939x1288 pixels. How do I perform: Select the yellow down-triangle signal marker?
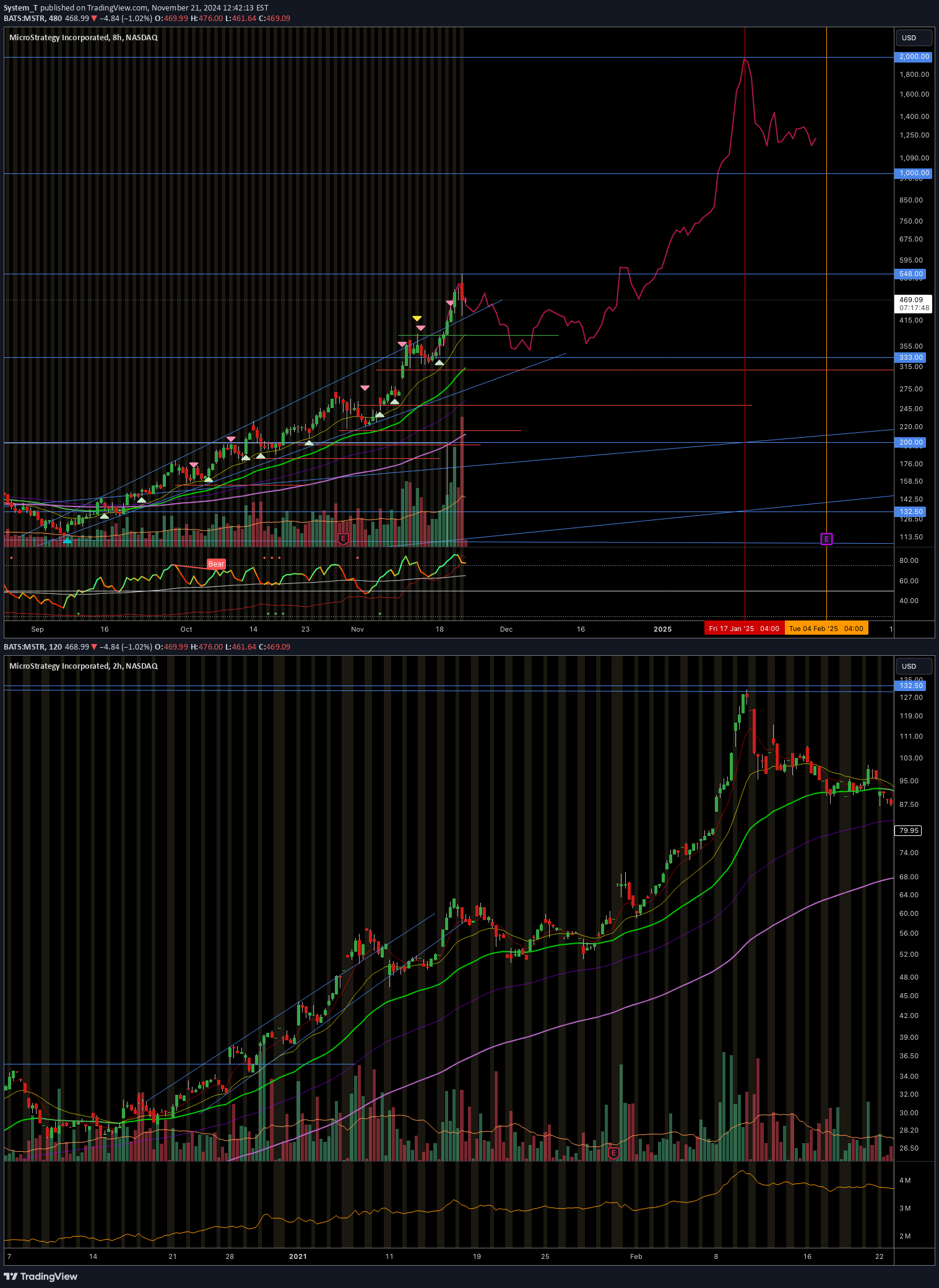[x=417, y=318]
